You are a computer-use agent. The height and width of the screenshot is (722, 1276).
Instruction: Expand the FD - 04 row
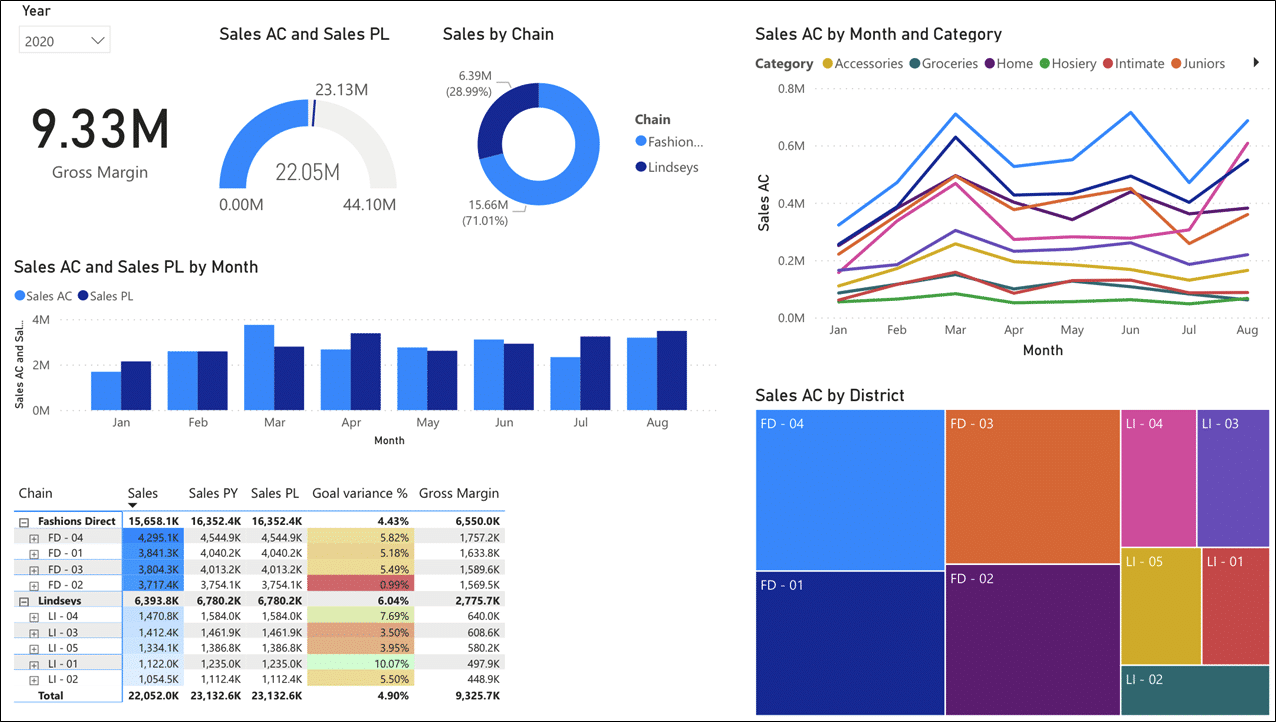[x=34, y=538]
